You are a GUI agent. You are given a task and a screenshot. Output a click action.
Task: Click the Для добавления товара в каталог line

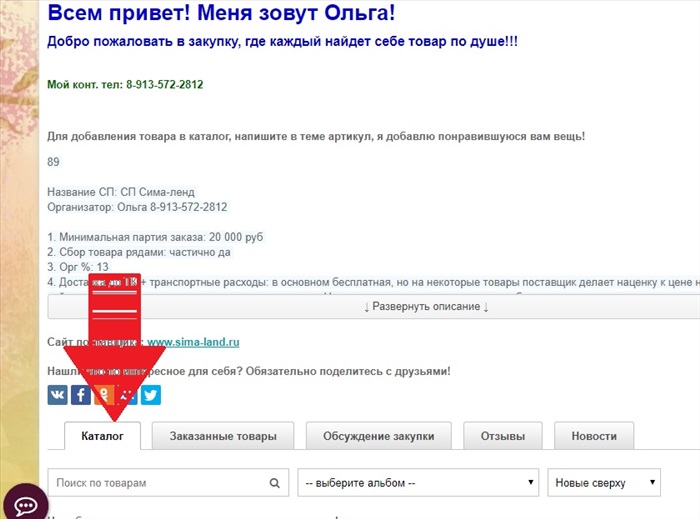[x=316, y=137]
